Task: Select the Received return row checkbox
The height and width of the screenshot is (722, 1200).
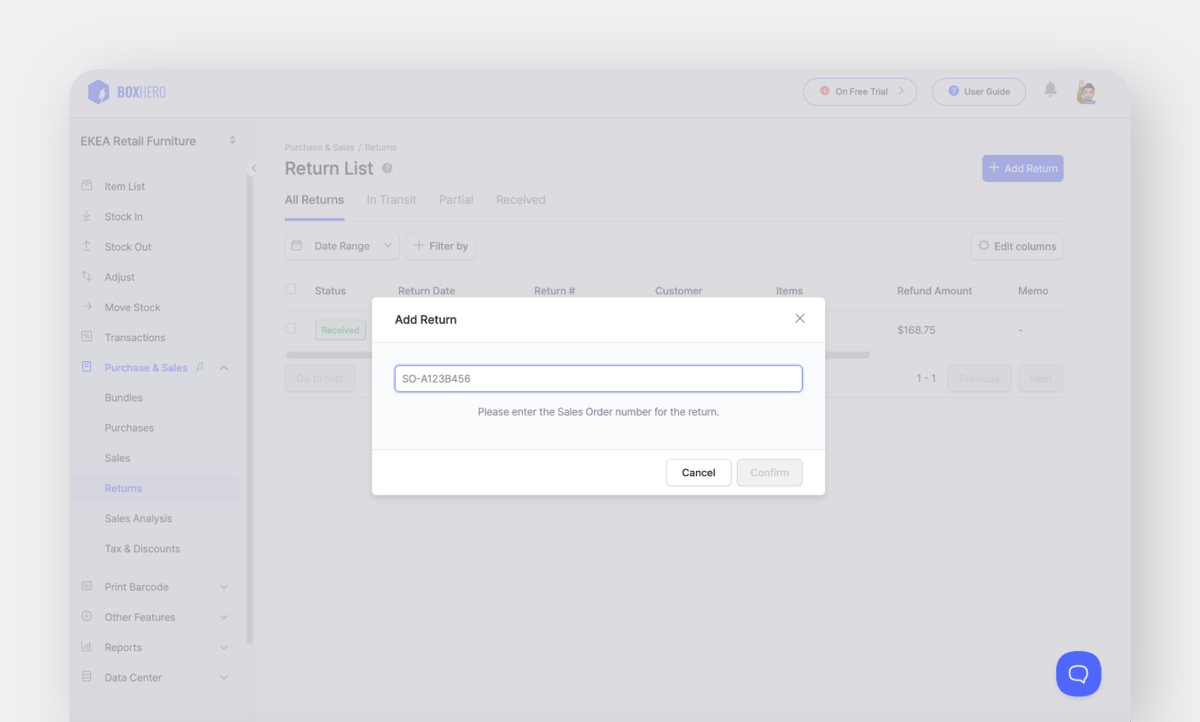Action: point(290,328)
